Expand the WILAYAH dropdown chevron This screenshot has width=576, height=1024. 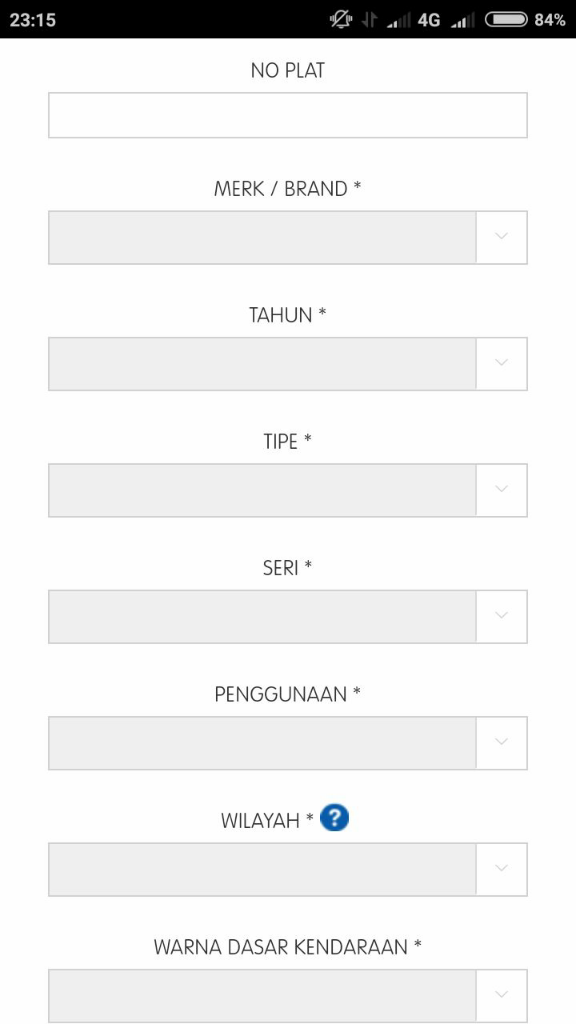(502, 869)
